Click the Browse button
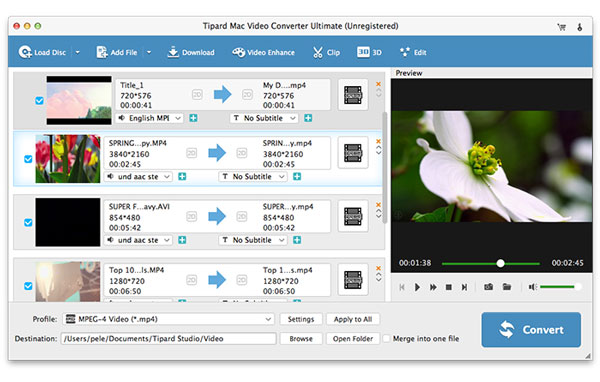This screenshot has height=382, width=600. tap(301, 339)
